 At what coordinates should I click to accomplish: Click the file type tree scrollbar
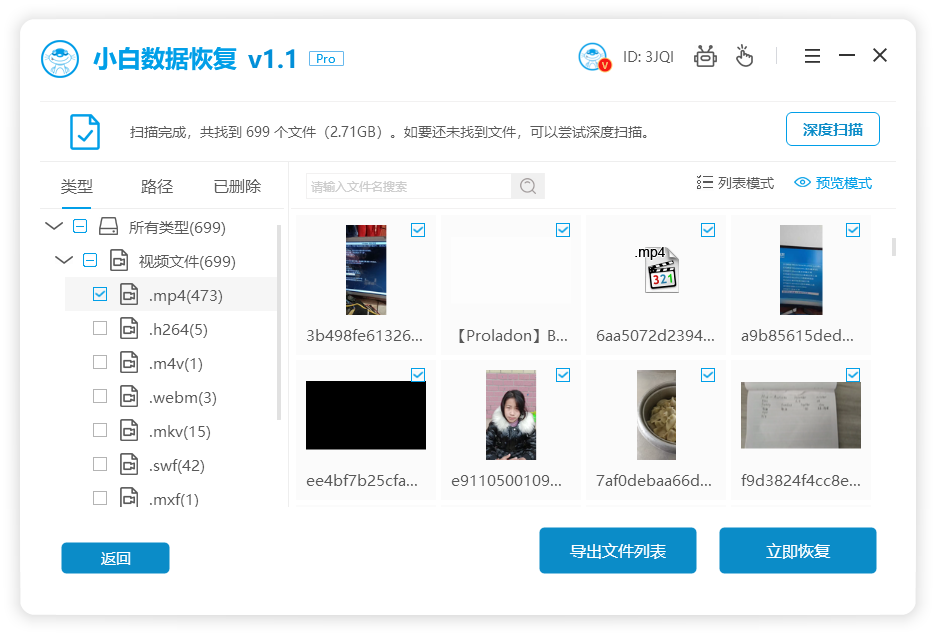pos(279,322)
